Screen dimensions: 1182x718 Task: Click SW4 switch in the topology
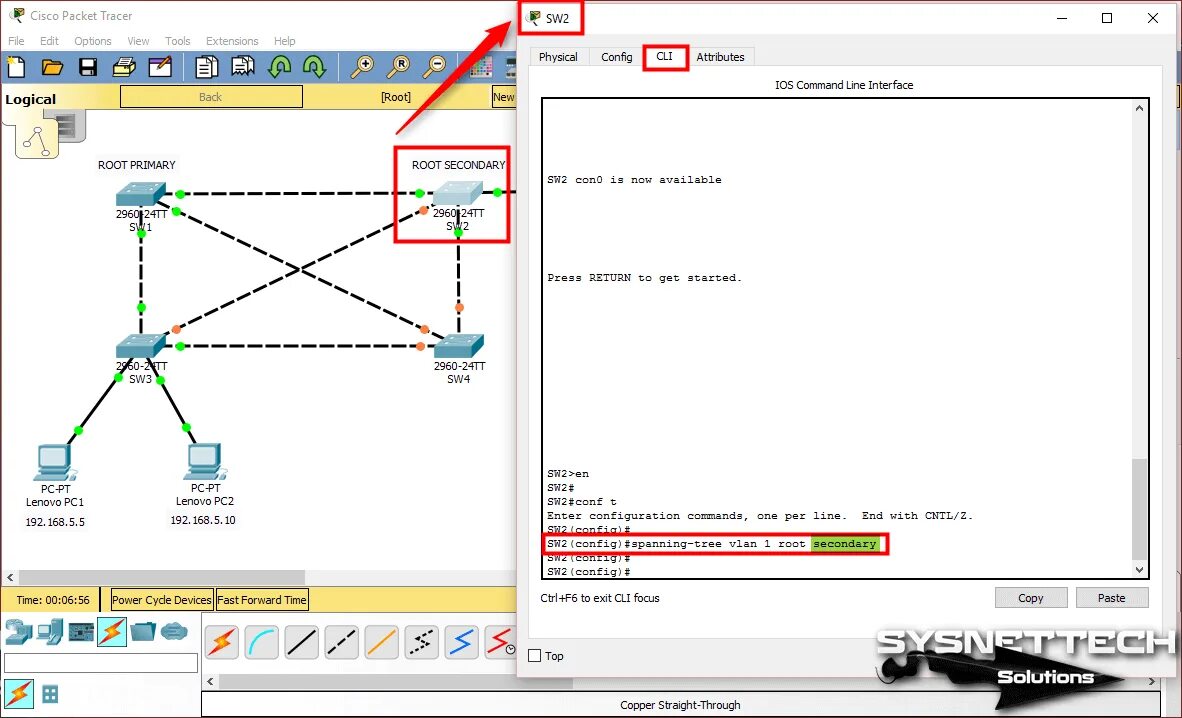pyautogui.click(x=458, y=346)
